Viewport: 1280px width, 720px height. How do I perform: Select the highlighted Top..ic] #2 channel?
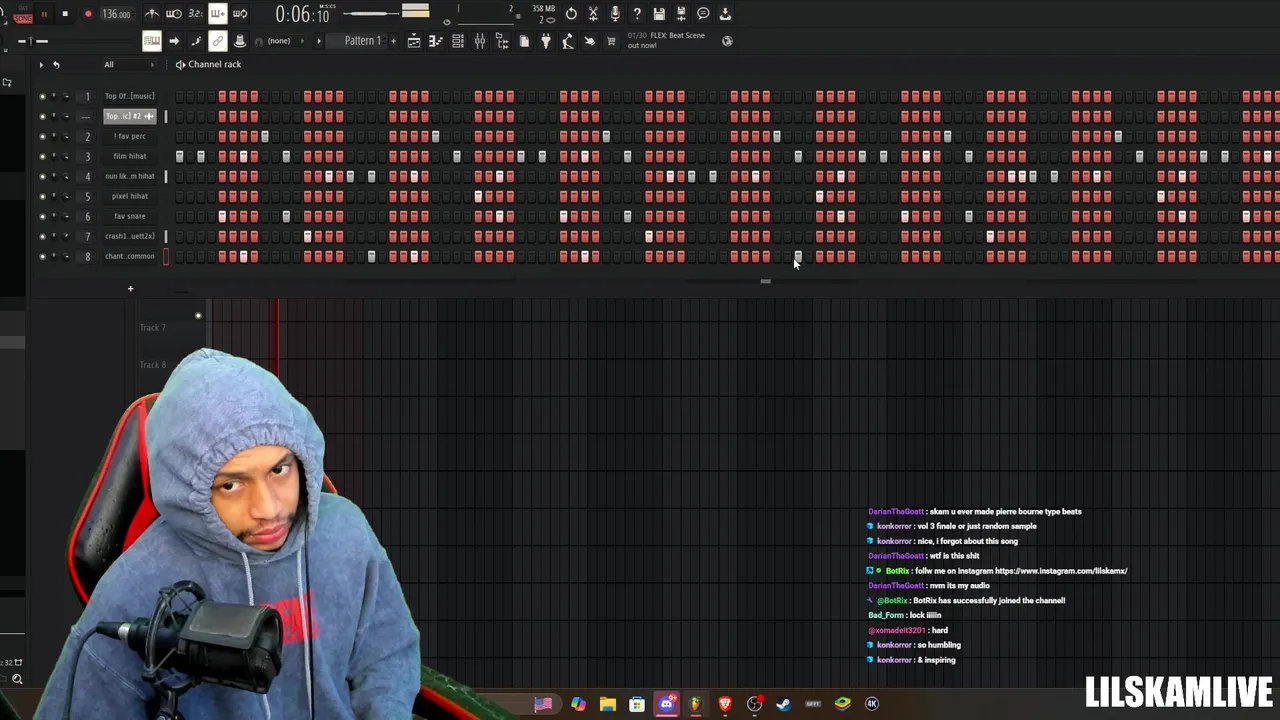pos(130,116)
